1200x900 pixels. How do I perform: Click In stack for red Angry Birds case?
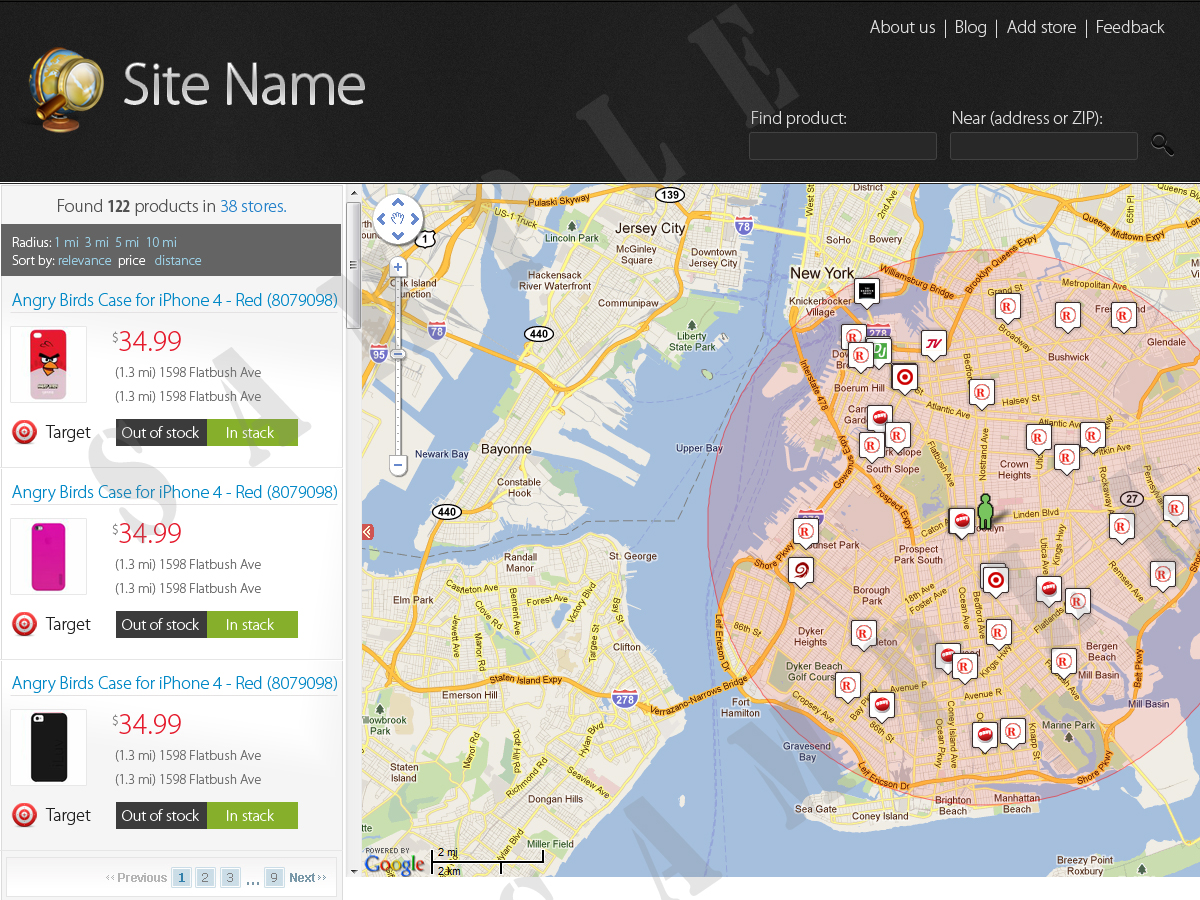pos(252,433)
